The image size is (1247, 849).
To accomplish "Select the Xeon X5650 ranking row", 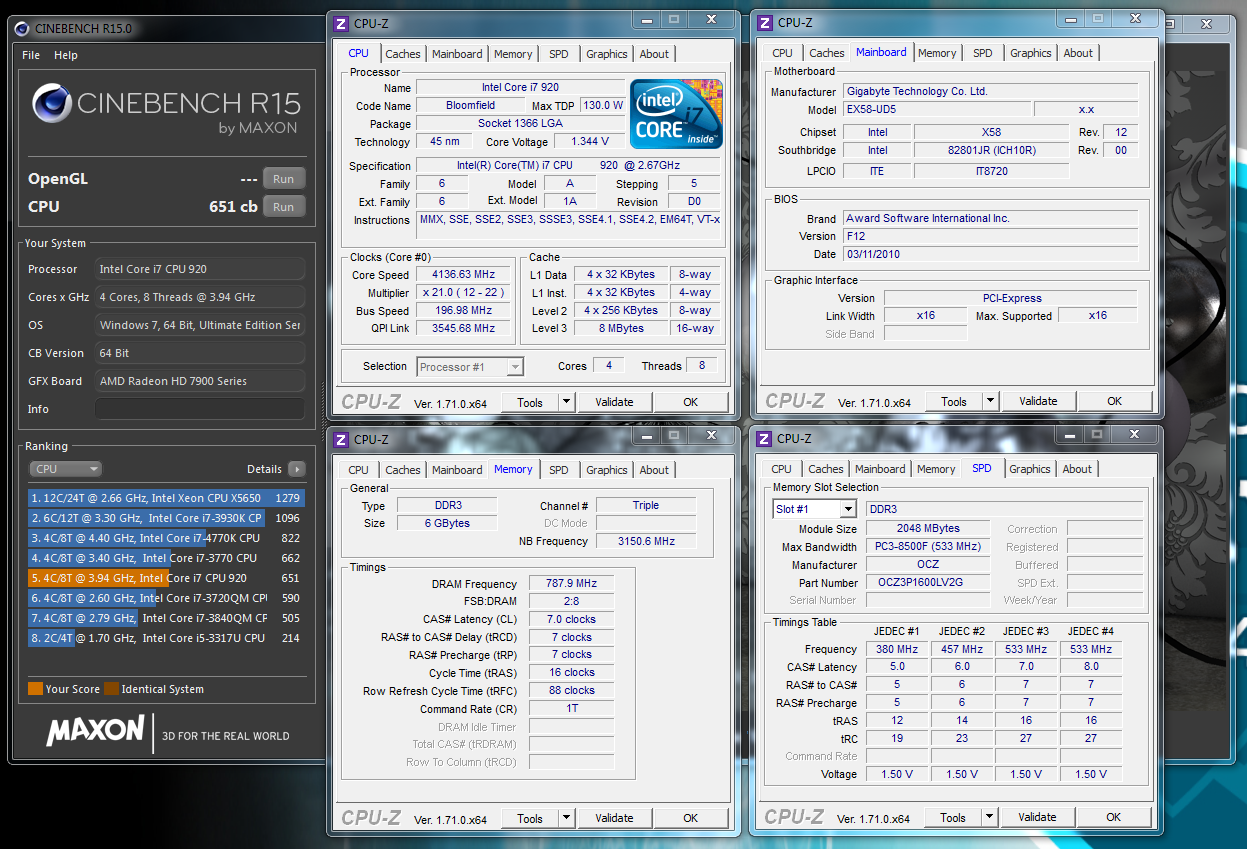I will pyautogui.click(x=167, y=498).
